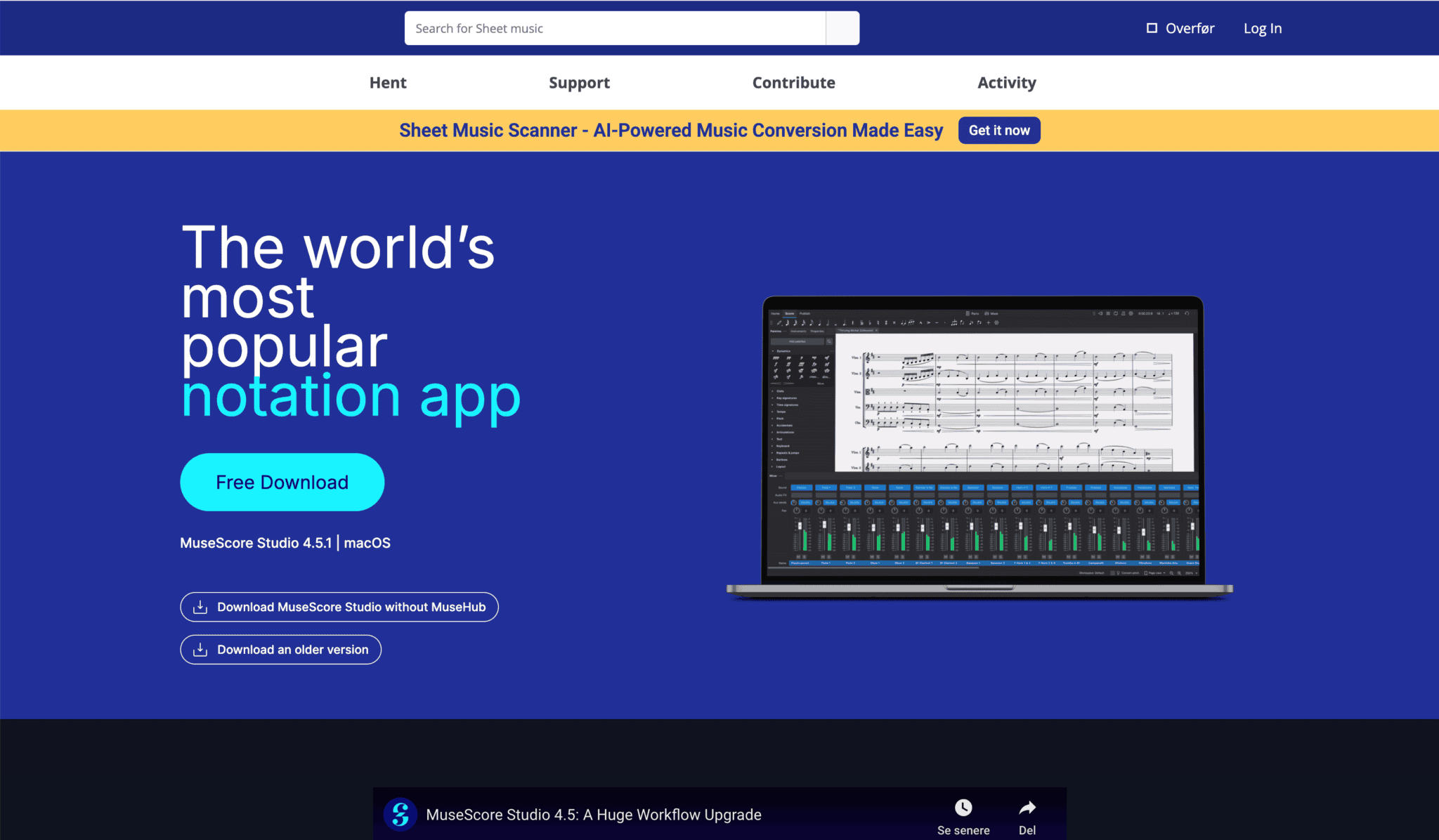
Task: Open the Activity page
Action: pyautogui.click(x=1006, y=82)
